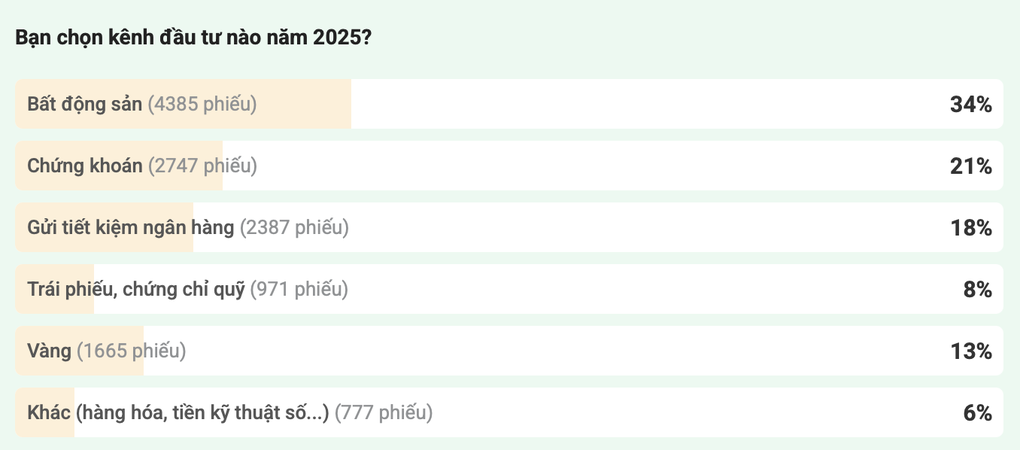Select the Bất động sản poll option

pos(509,104)
